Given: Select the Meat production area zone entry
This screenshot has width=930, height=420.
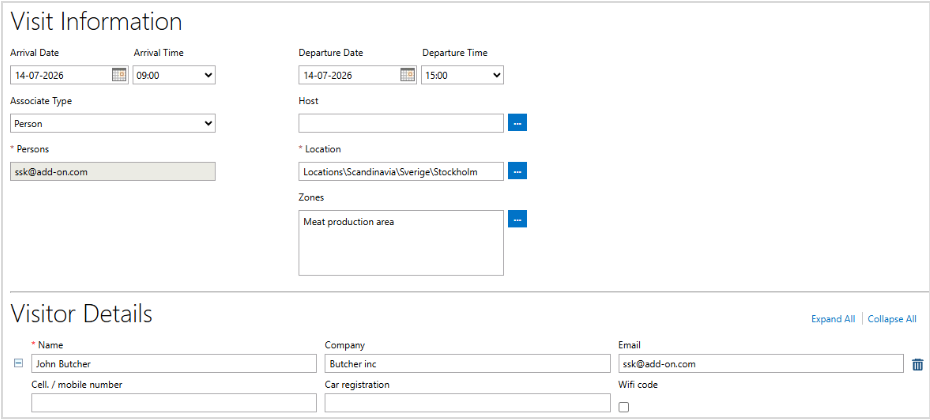Looking at the screenshot, I should click(x=349, y=222).
